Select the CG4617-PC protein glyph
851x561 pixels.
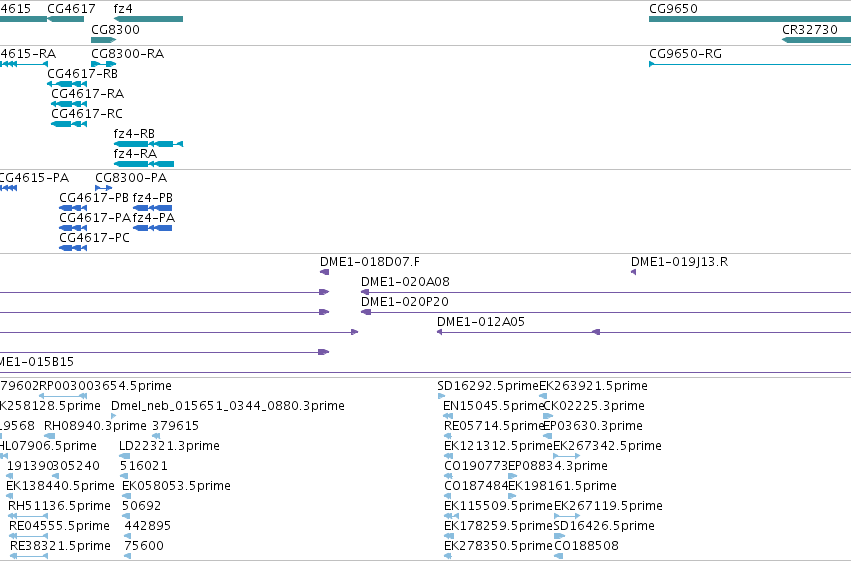pos(73,248)
